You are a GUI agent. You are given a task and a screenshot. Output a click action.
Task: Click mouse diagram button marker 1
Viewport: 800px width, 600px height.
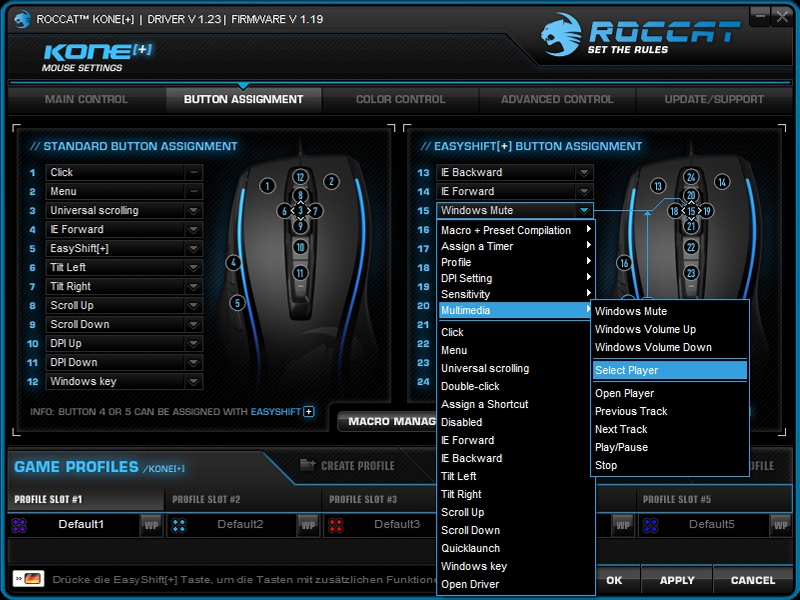coord(267,186)
